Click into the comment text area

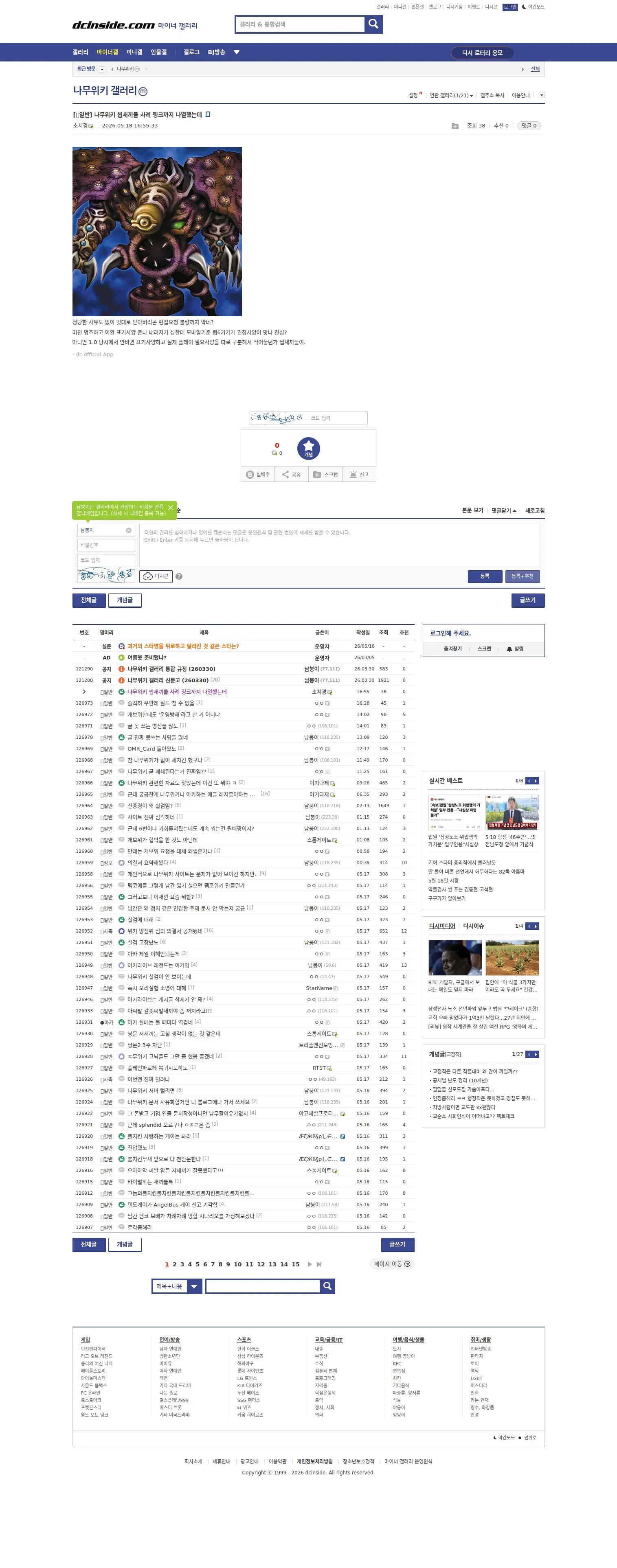click(339, 545)
